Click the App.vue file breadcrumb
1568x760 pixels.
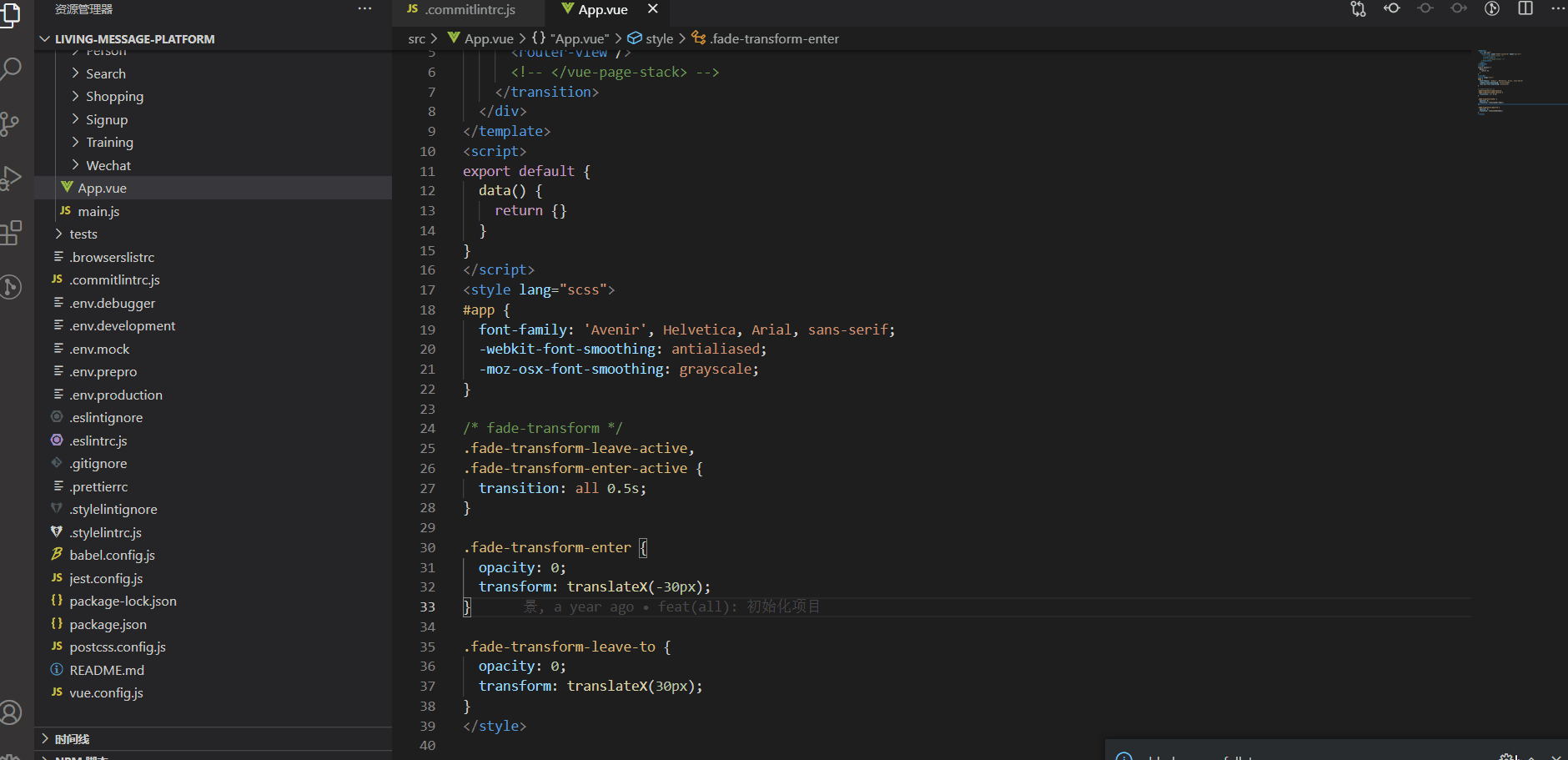tap(481, 39)
